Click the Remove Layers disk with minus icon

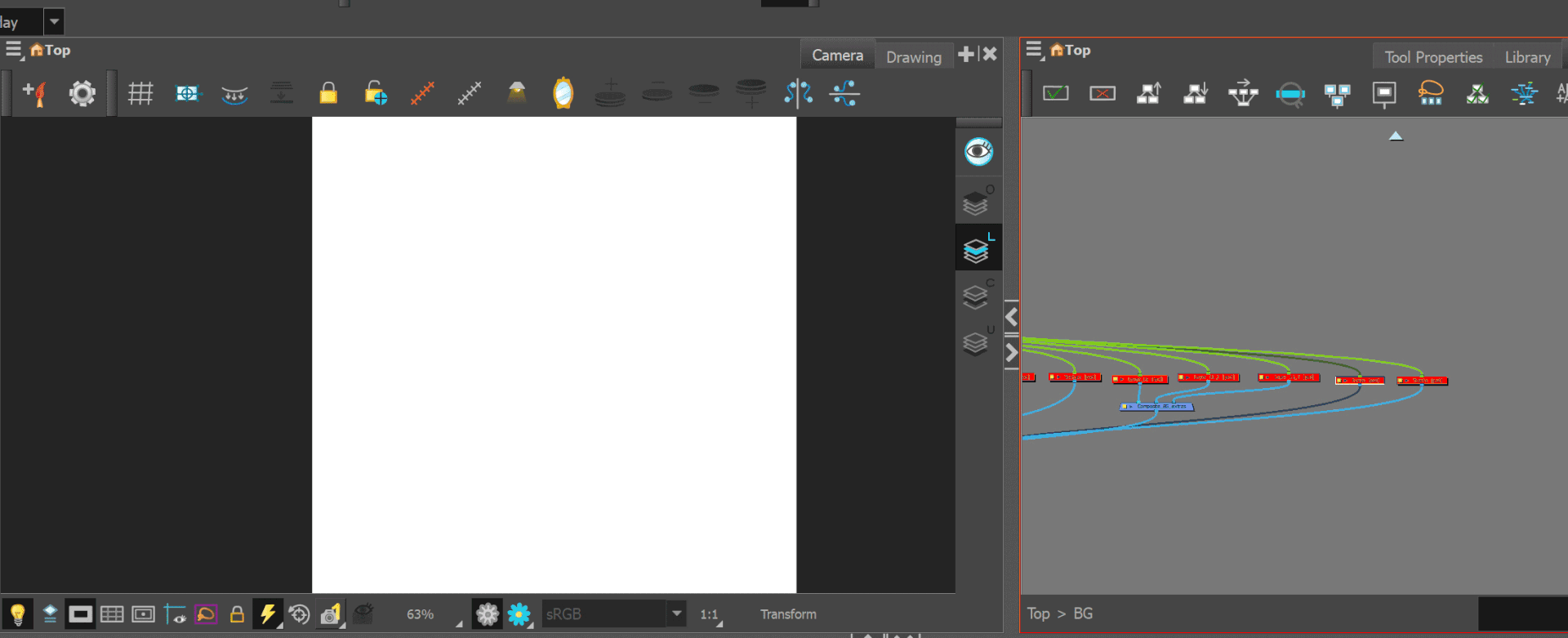[x=657, y=93]
